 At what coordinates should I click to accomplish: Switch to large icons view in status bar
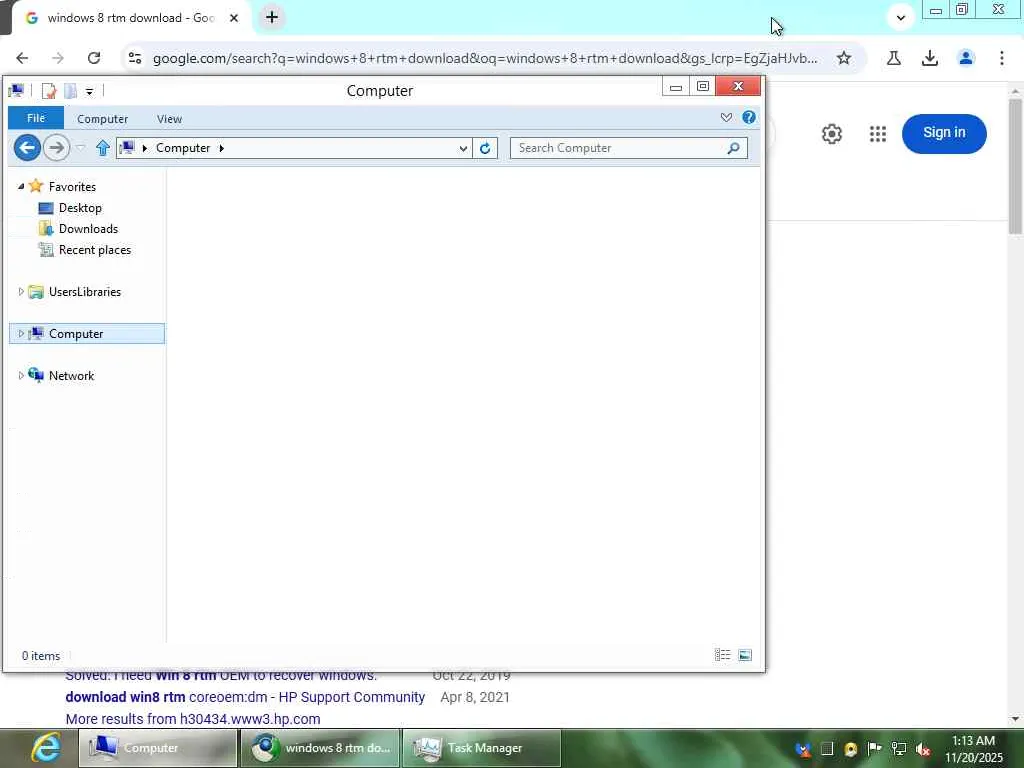click(x=745, y=655)
